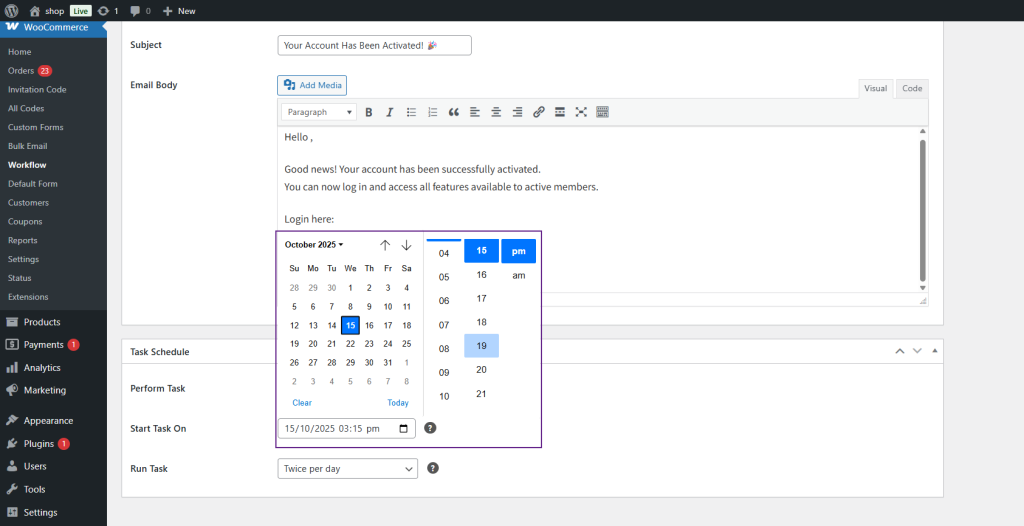Image resolution: width=1024 pixels, height=526 pixels.
Task: Choose hour 09 in time picker
Action: click(444, 372)
